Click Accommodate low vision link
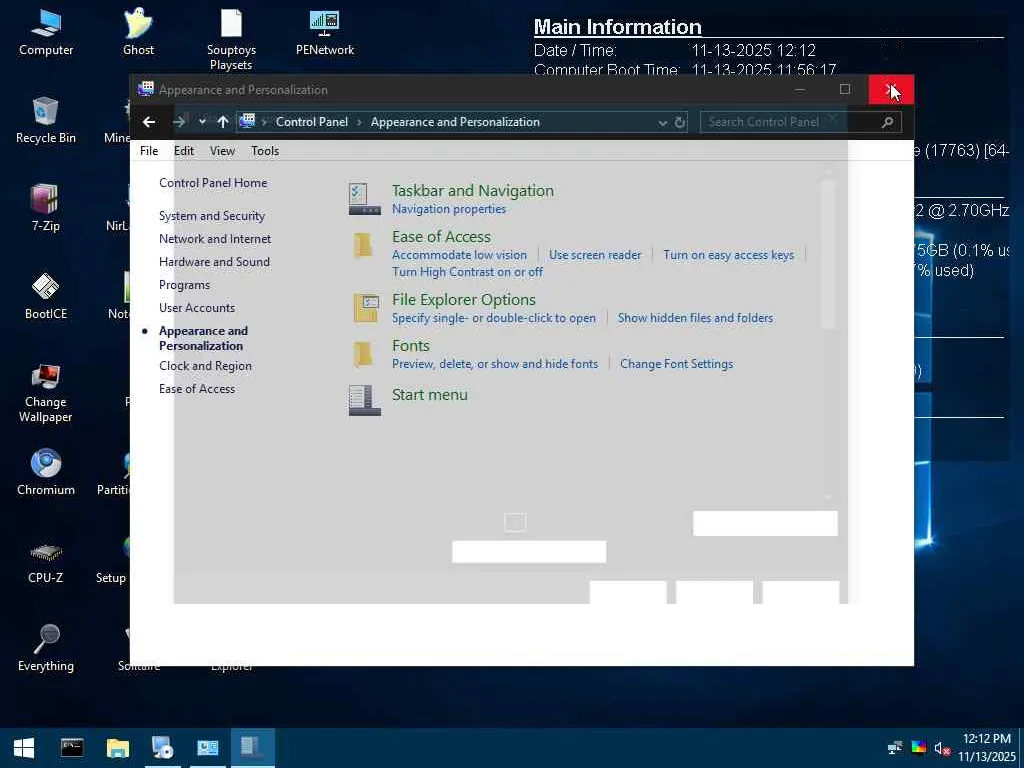 (459, 255)
